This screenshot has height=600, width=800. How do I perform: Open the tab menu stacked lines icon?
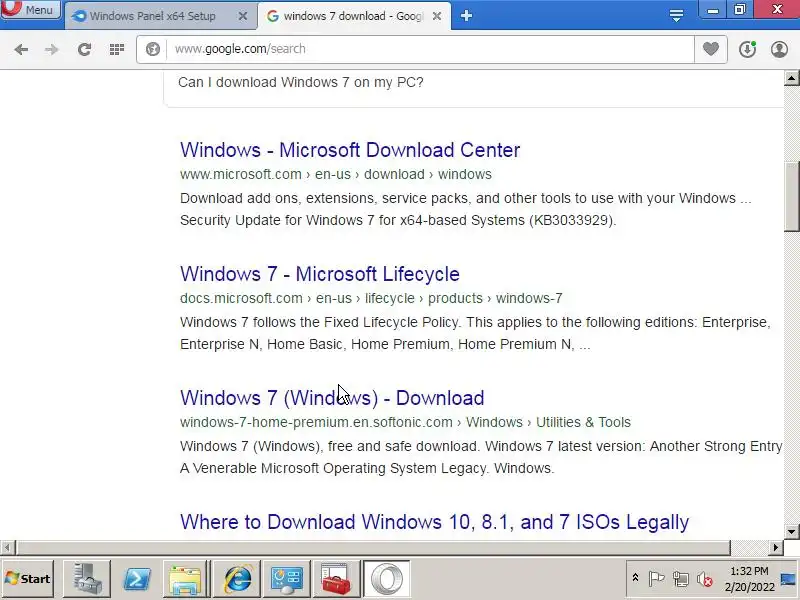tap(676, 15)
